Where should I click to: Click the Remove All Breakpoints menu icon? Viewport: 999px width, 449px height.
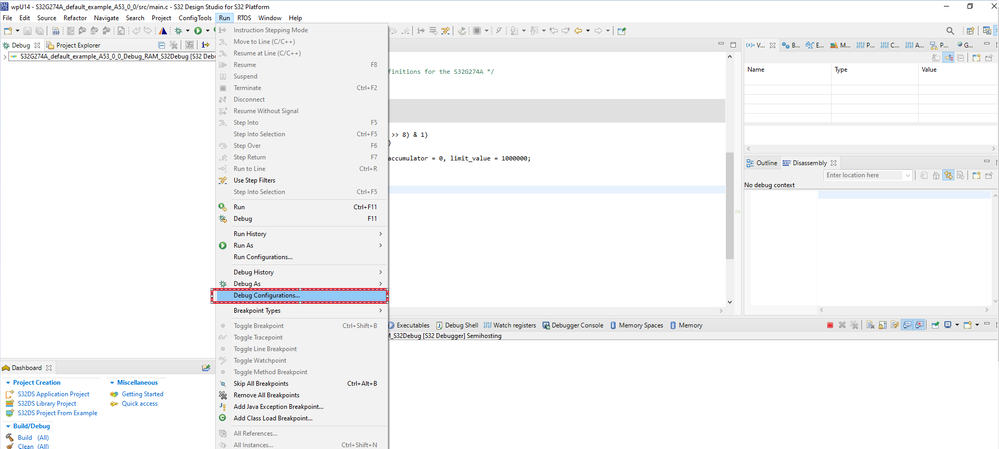coord(222,395)
